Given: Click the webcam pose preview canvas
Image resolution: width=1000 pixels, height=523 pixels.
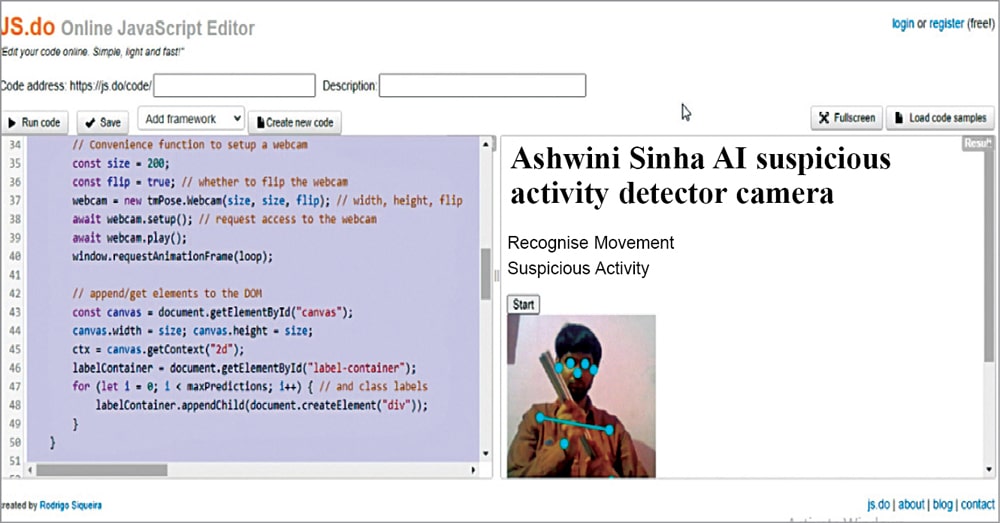Looking at the screenshot, I should tap(581, 396).
